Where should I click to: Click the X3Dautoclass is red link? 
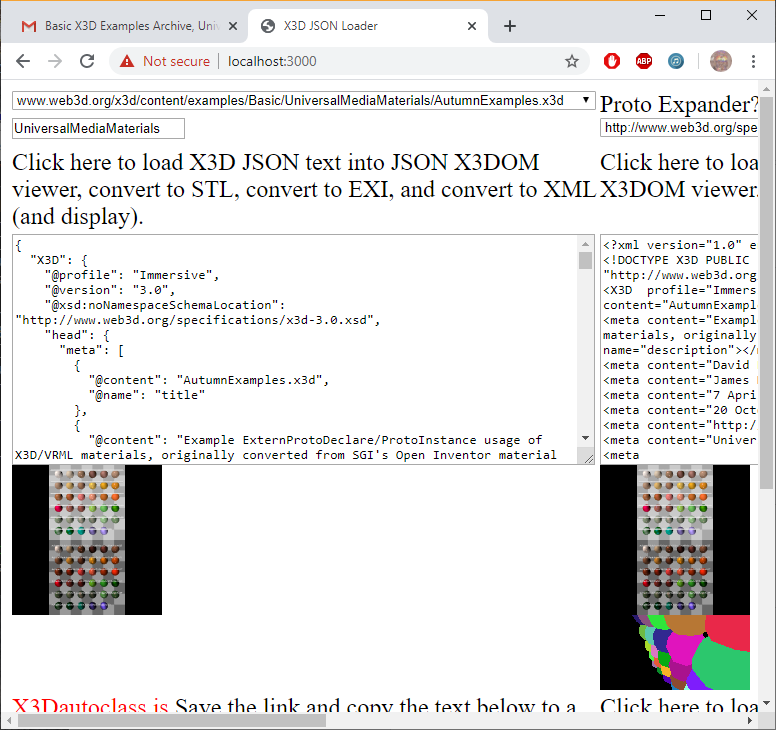coord(90,708)
